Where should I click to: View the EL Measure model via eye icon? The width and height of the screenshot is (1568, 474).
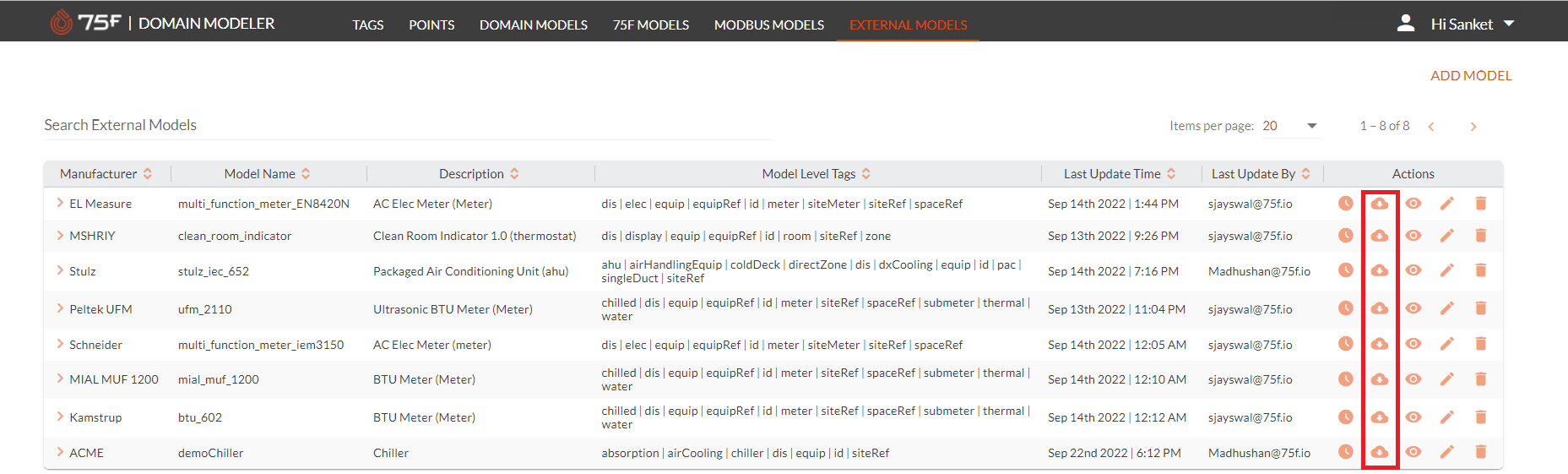click(1413, 204)
